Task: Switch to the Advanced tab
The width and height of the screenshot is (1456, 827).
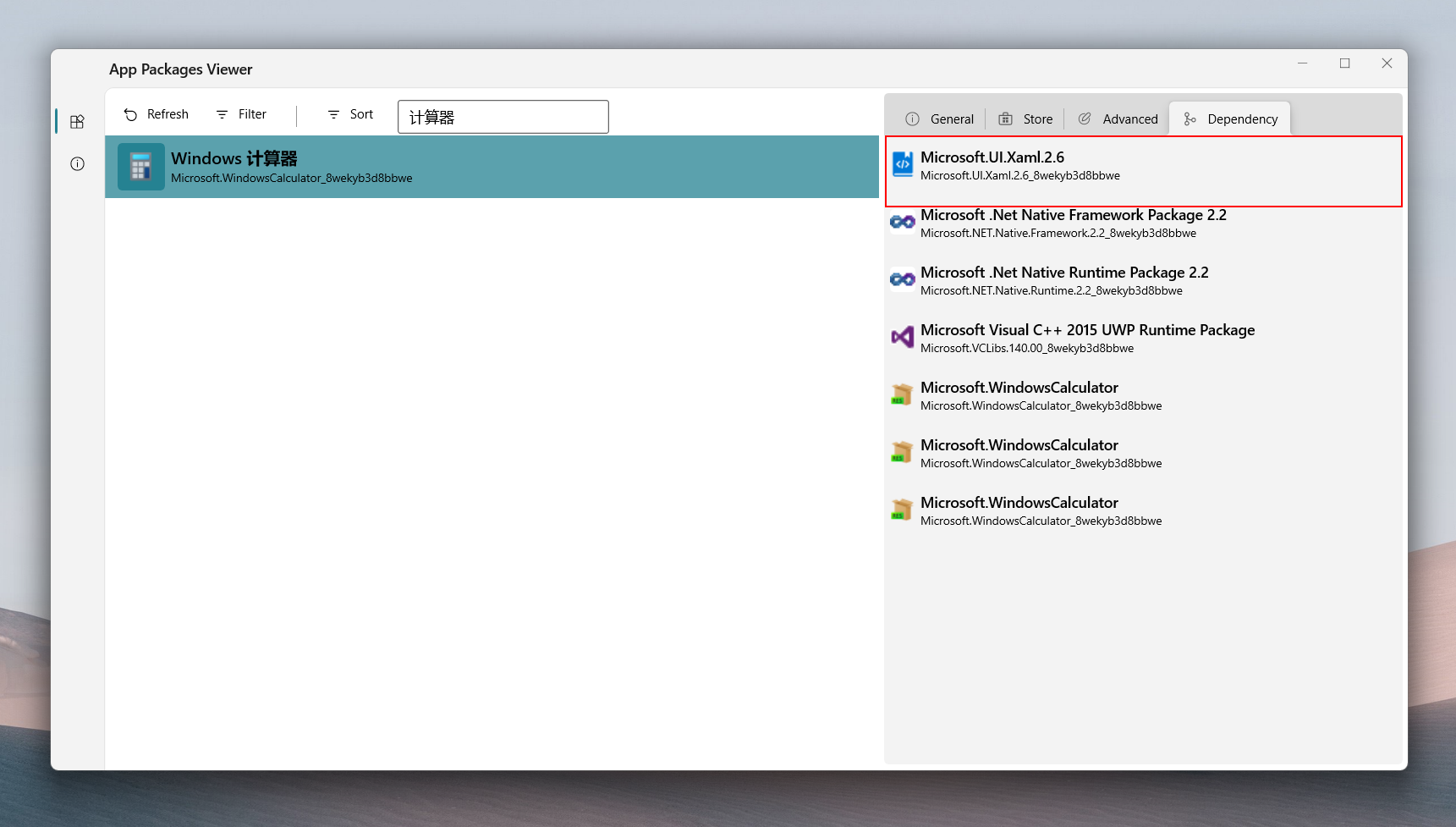Action: [1118, 119]
